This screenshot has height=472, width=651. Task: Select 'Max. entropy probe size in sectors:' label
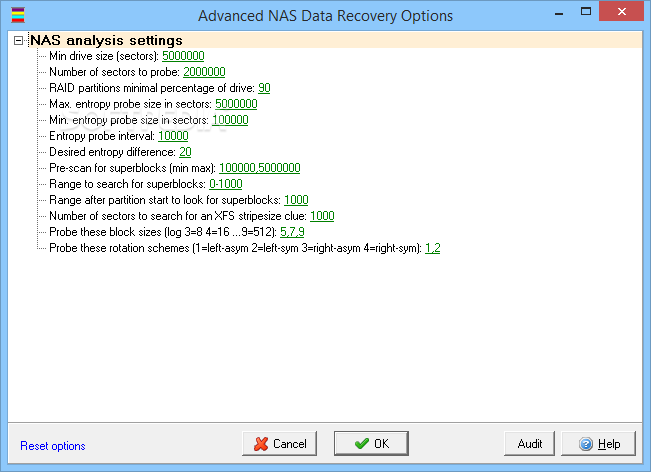click(x=130, y=104)
